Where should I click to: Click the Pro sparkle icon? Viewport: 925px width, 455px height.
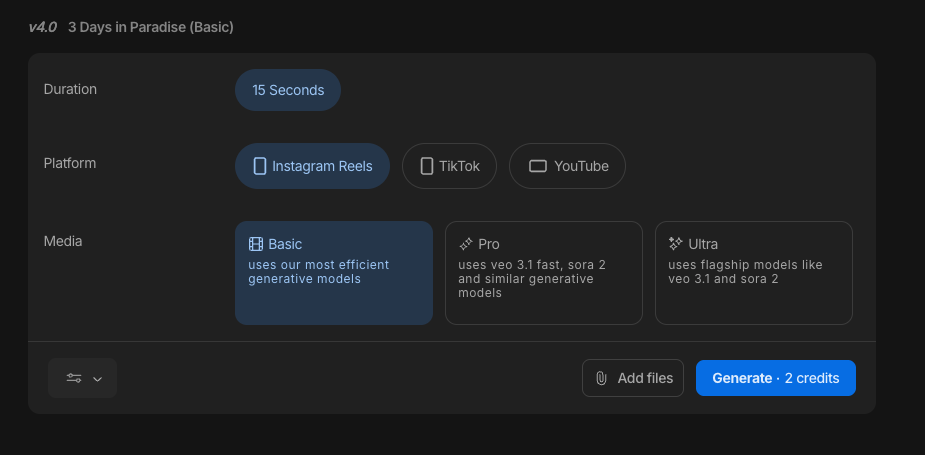pos(466,244)
